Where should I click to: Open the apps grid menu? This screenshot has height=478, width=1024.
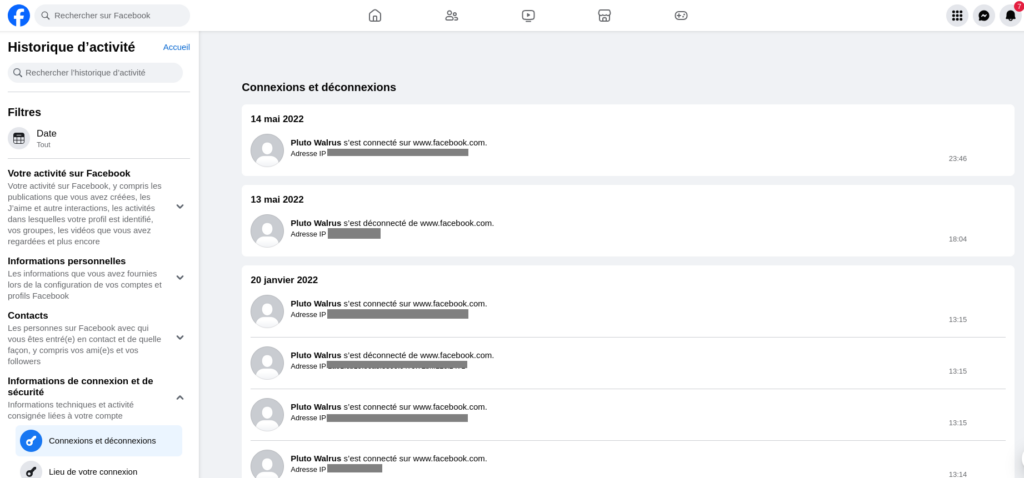coord(957,16)
